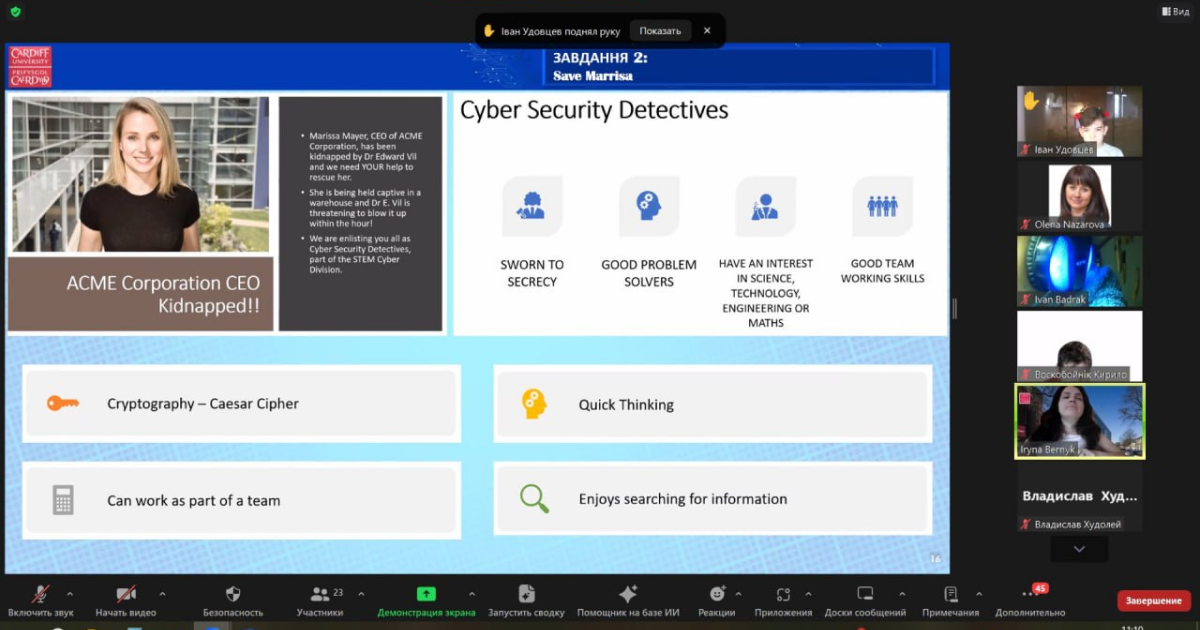Viewport: 1200px width, 630px height.
Task: Open the Реакции smiley icon
Action: point(717,594)
